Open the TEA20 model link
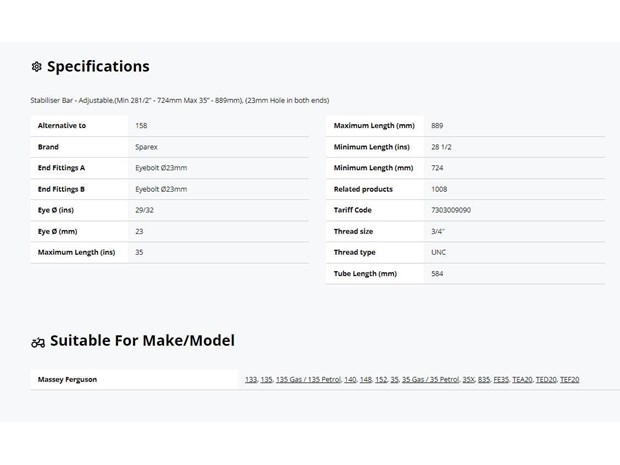 click(x=522, y=379)
